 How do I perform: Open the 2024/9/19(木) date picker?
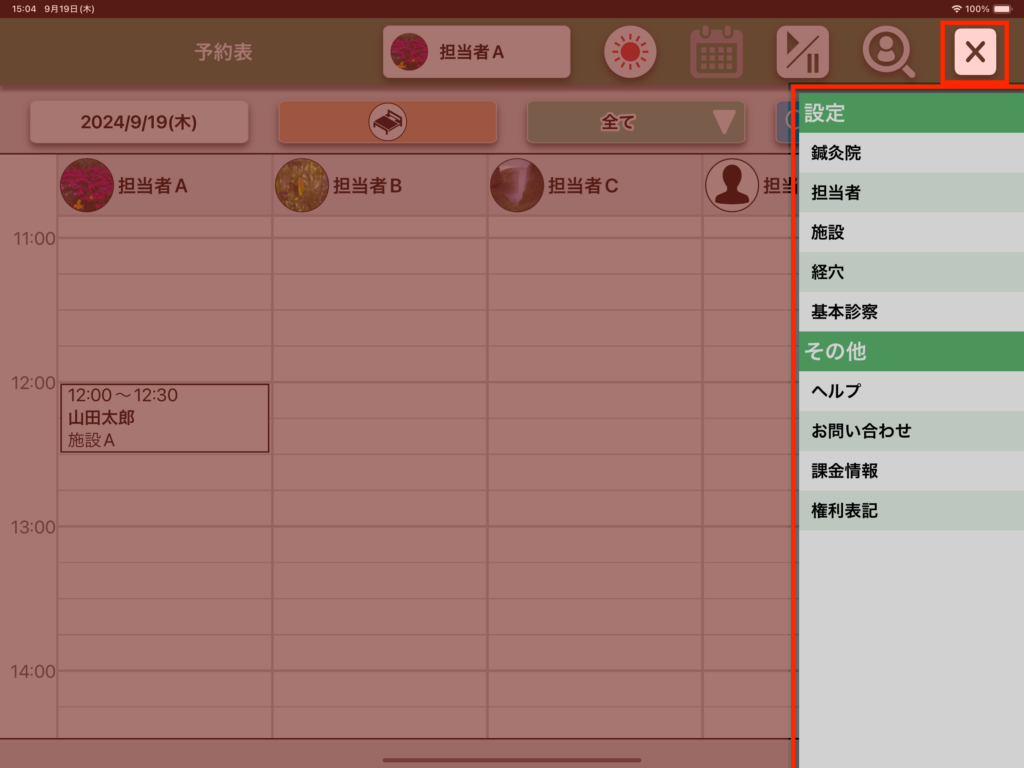[x=139, y=123]
